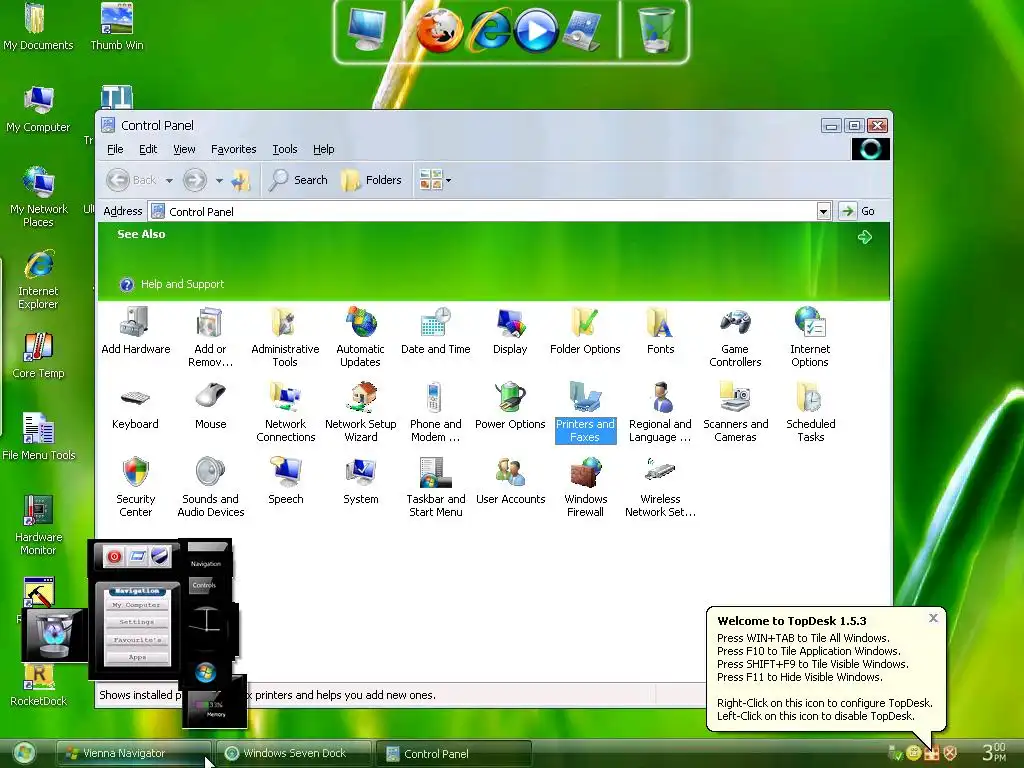Click the Go button beside address bar
The image size is (1024, 768).
pos(857,211)
